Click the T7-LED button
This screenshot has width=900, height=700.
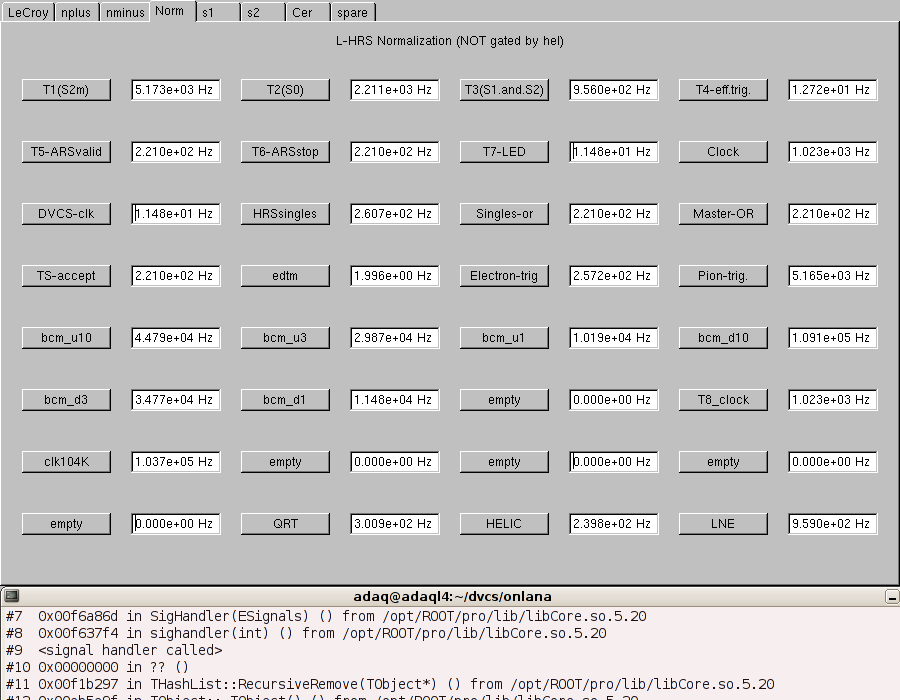[504, 152]
